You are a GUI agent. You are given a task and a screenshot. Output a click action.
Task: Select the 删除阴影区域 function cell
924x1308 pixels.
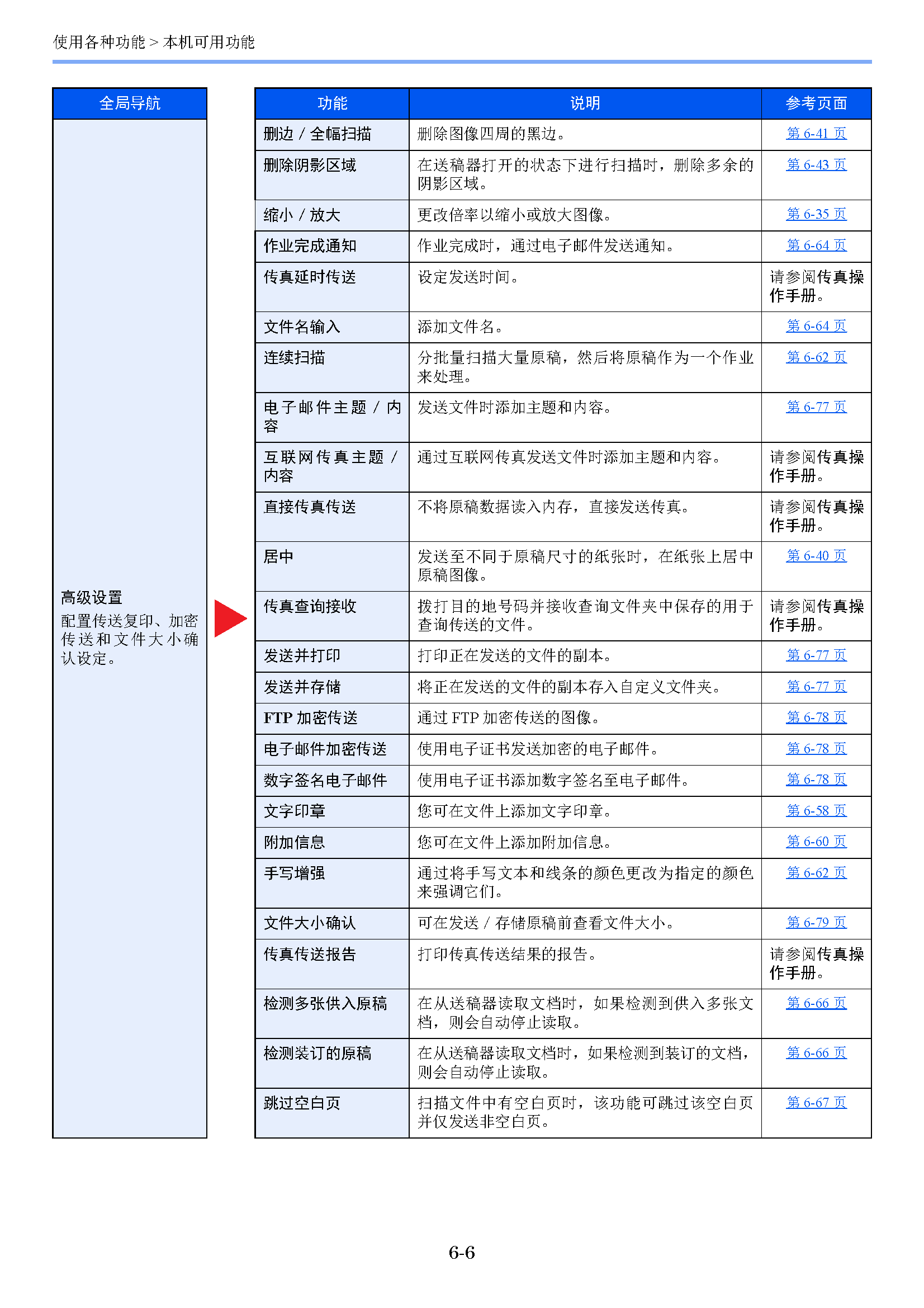333,175
